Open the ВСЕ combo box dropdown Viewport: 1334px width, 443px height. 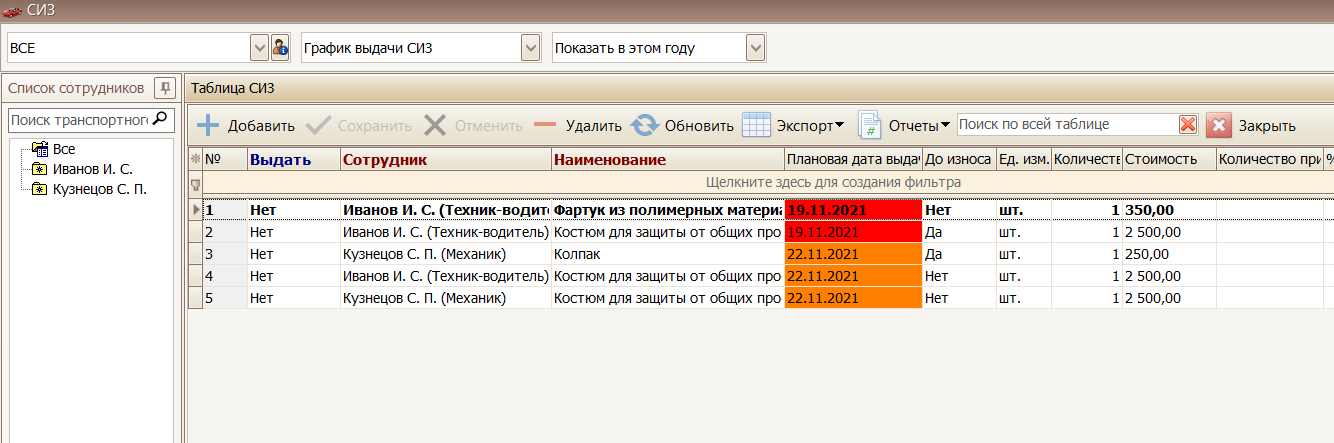point(259,48)
